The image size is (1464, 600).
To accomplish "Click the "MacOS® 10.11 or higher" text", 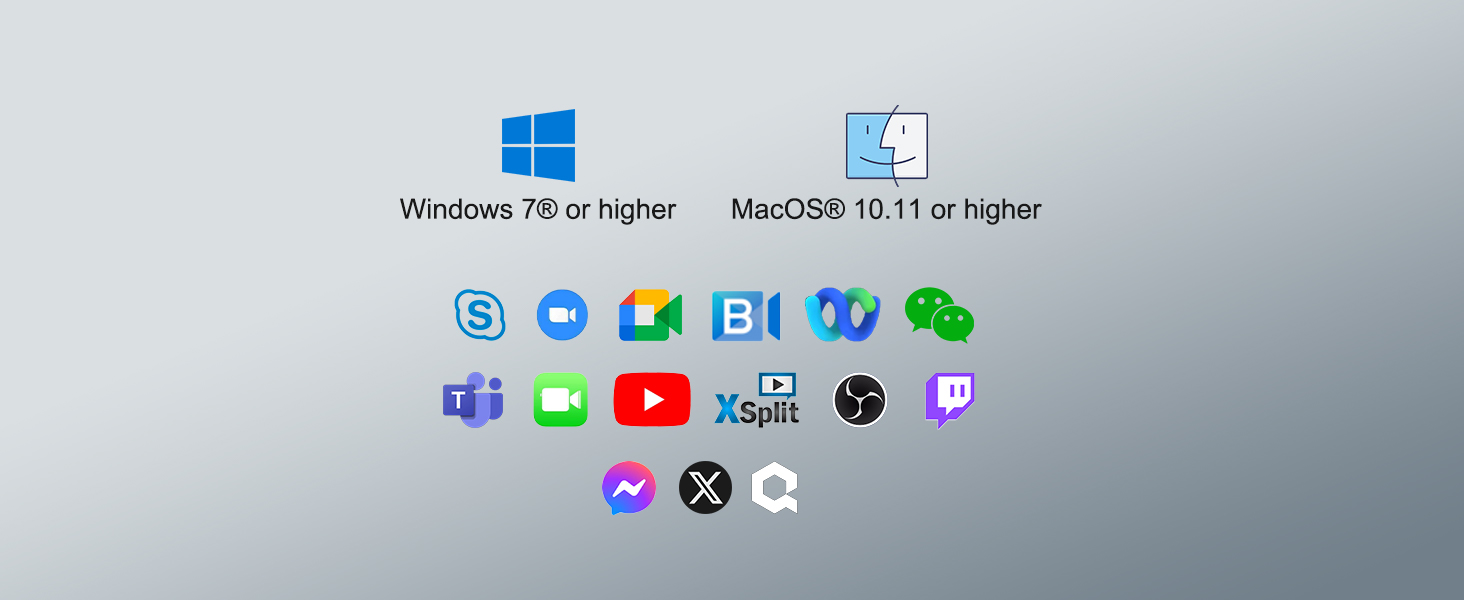I will coord(886,210).
